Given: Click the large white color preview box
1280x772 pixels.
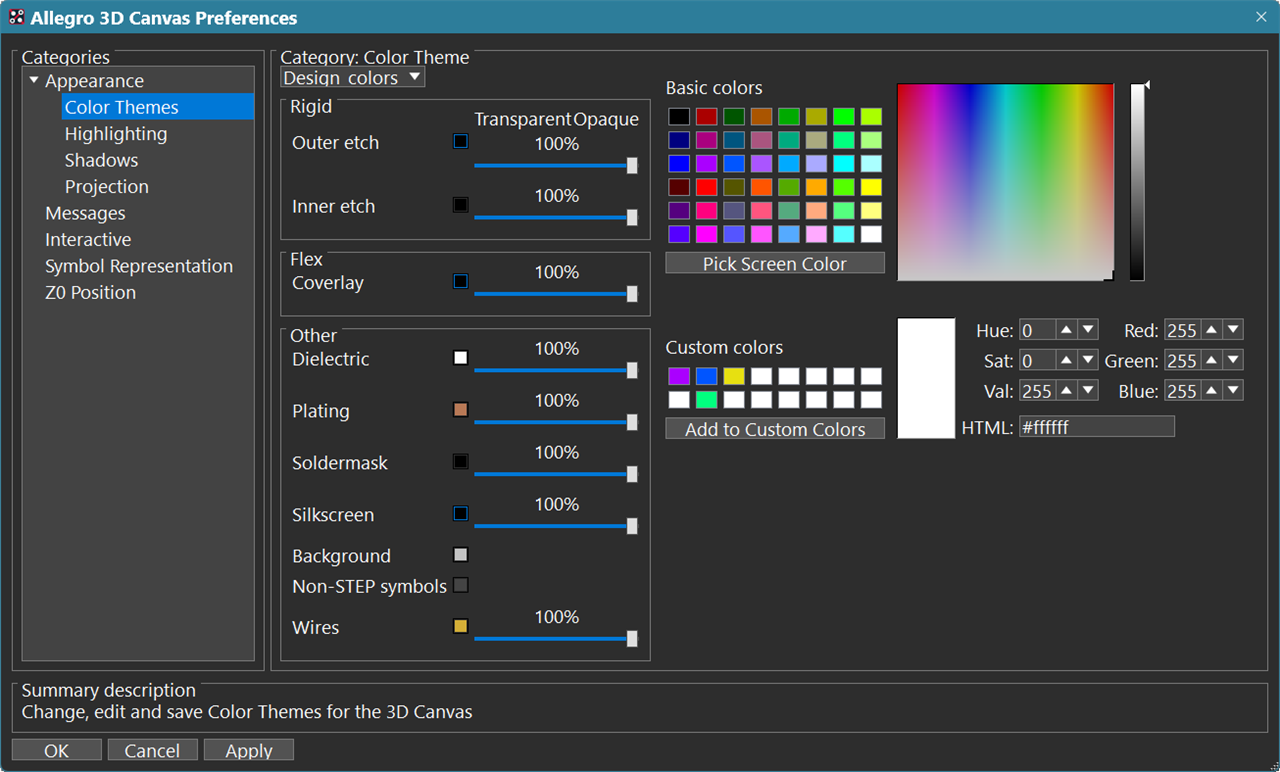Looking at the screenshot, I should pos(926,378).
